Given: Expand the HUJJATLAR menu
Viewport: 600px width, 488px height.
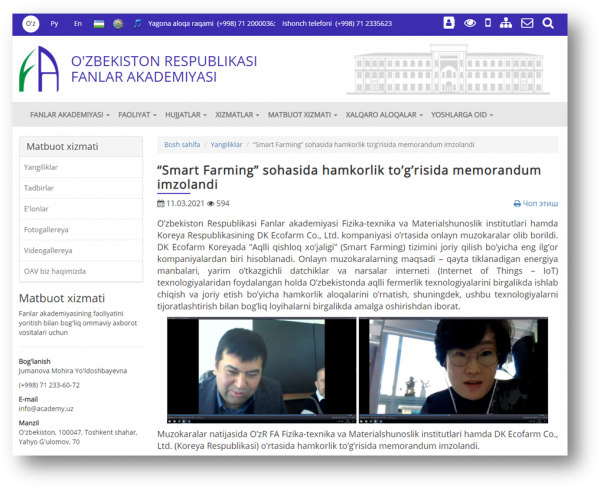Looking at the screenshot, I should point(186,115).
